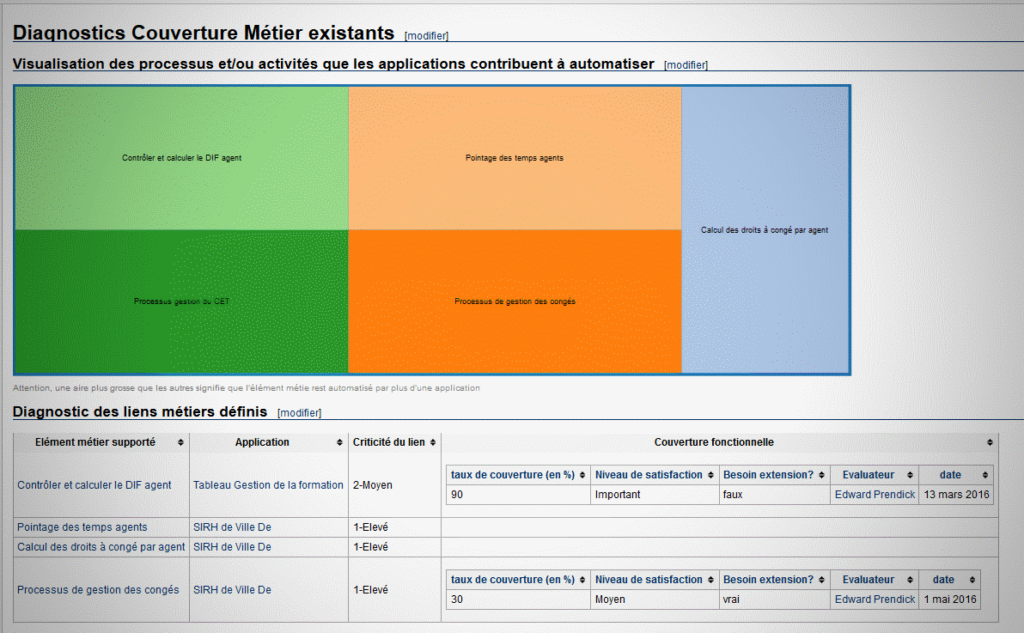
Task: Sort by Elément métier supporté column arrows
Action: pyautogui.click(x=180, y=442)
